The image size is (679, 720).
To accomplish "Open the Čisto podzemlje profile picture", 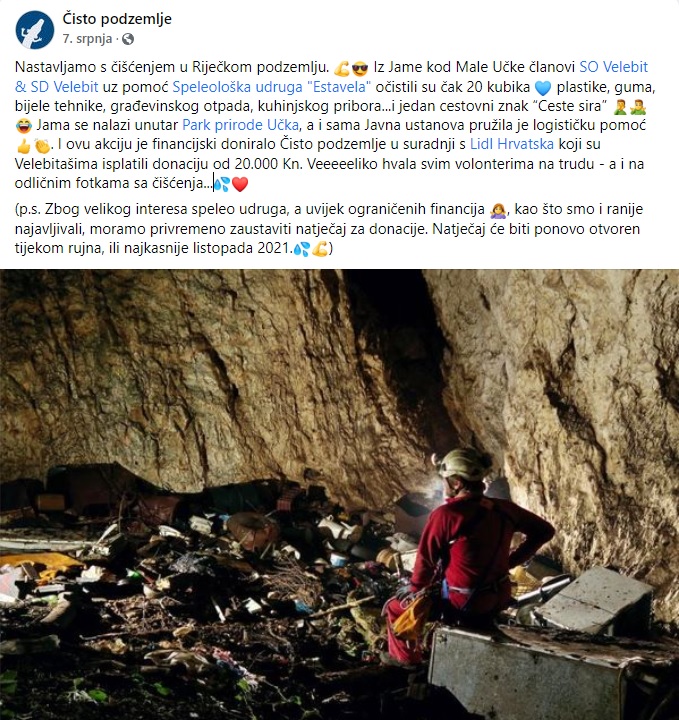I will pos(35,30).
